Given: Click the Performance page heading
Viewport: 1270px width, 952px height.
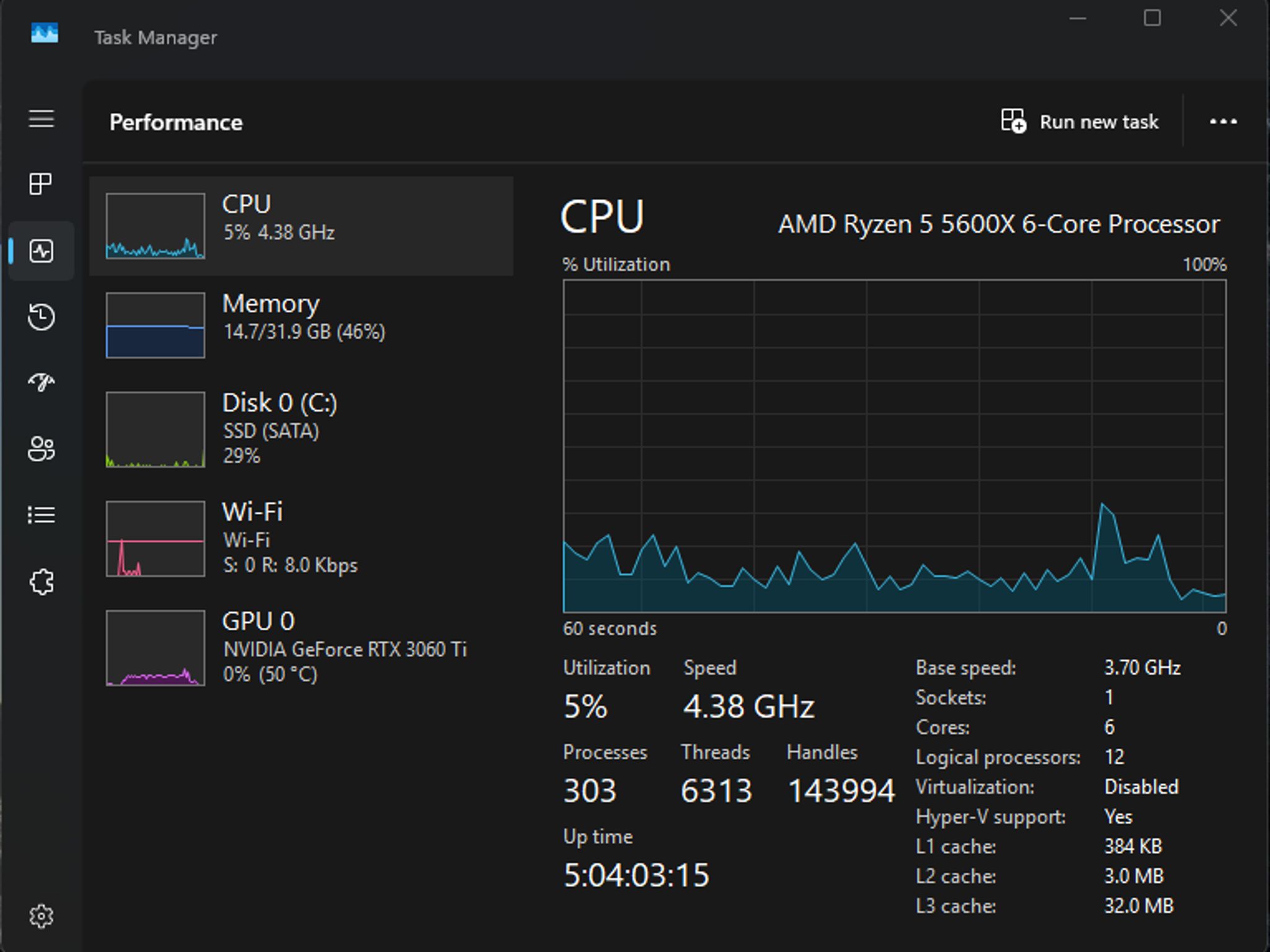Looking at the screenshot, I should 176,122.
